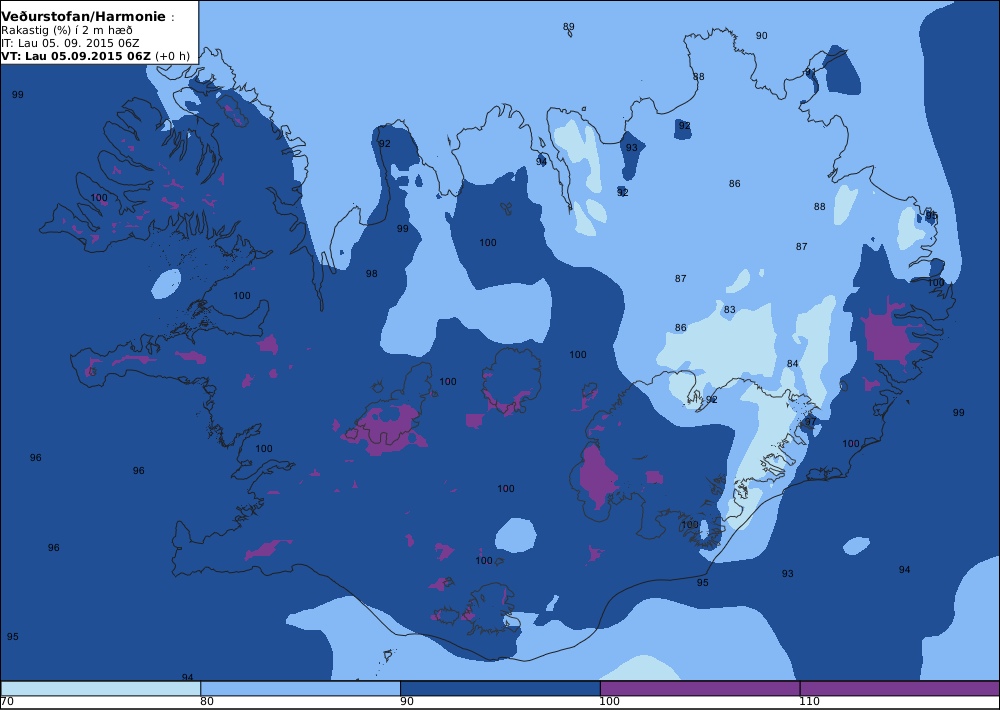Screen dimensions: 1000x710
Task: Click the 'Veðurstofan/Harmonie' title text
Action: pos(83,17)
